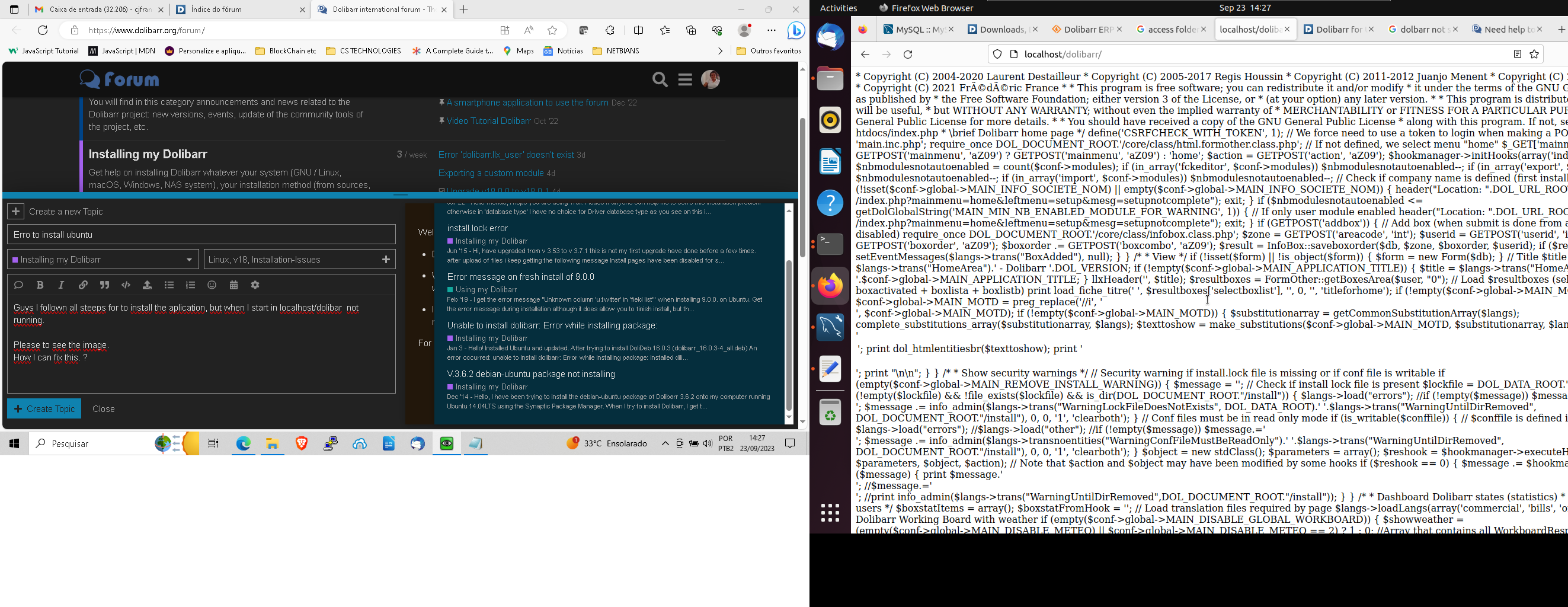The width and height of the screenshot is (1568, 607).
Task: Bookmark localhost page with Firefox star icon
Action: pyautogui.click(x=1535, y=55)
